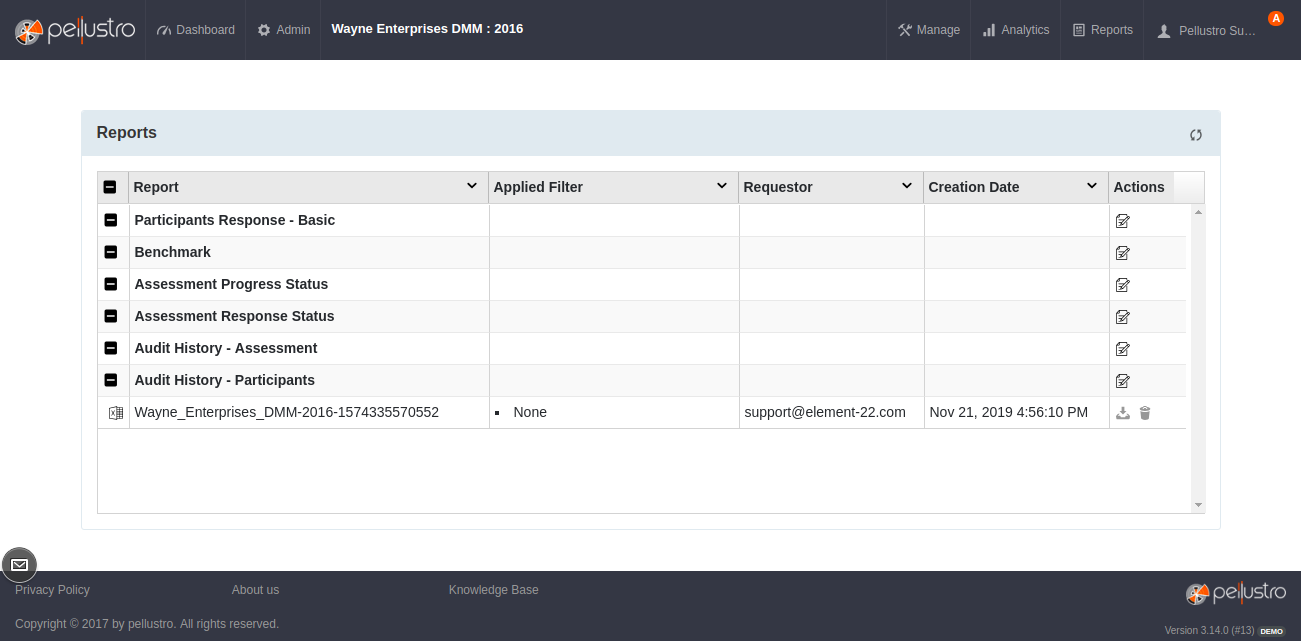This screenshot has height=641, width=1301.
Task: Open the About us link
Action: click(255, 590)
